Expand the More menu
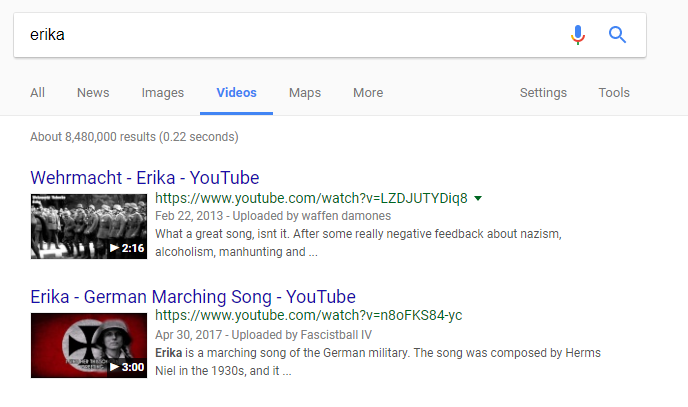This screenshot has width=688, height=407. click(x=368, y=93)
